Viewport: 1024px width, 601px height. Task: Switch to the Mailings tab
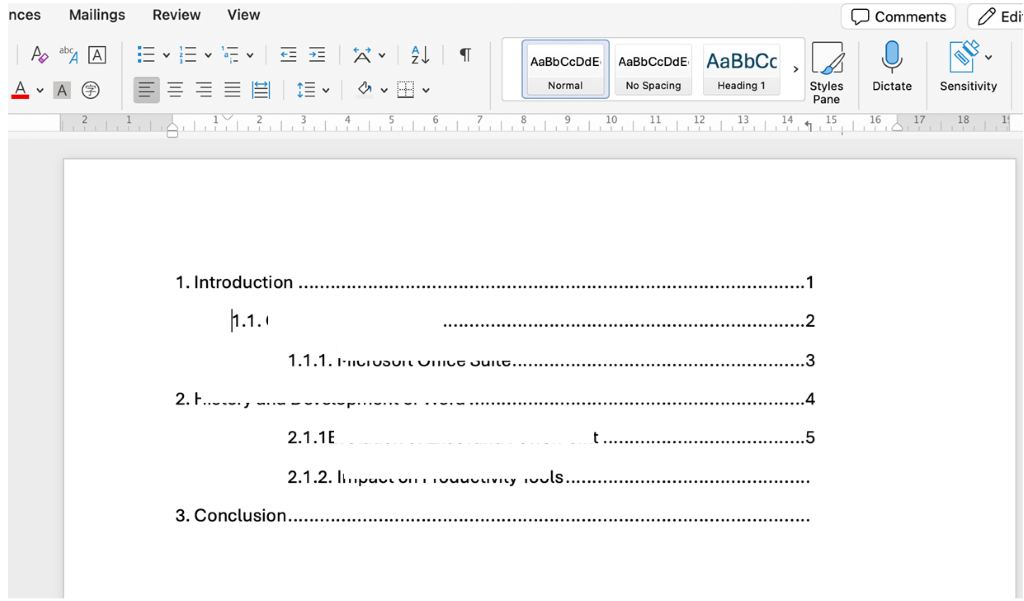(x=97, y=15)
